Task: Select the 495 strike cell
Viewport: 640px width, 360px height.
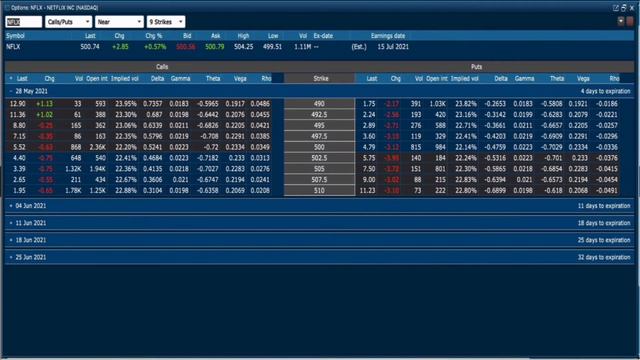Action: [x=319, y=126]
